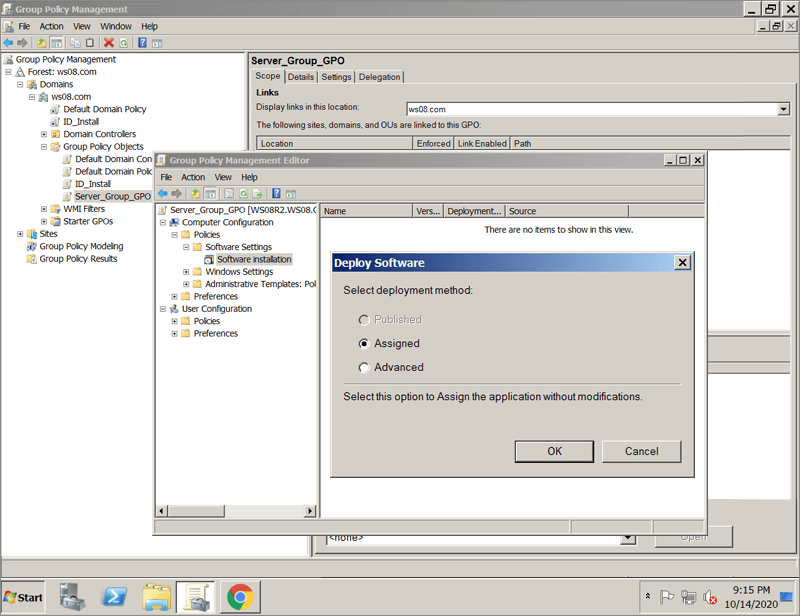Image resolution: width=800 pixels, height=616 pixels.
Task: Click right scroll arrow in Editor tree
Action: (310, 511)
